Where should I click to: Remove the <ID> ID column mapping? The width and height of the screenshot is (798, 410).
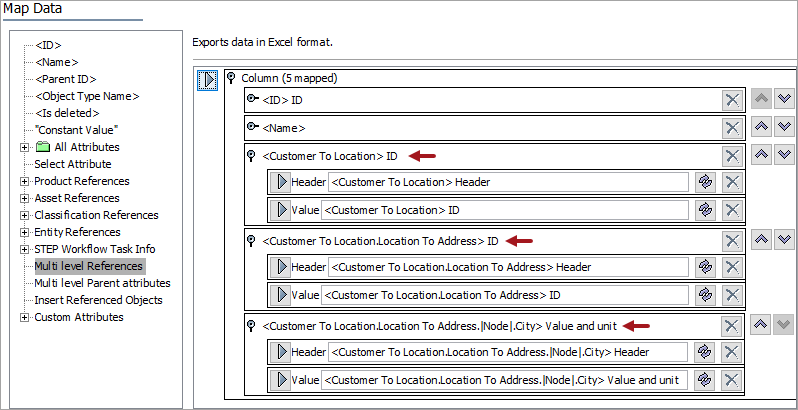coord(732,100)
